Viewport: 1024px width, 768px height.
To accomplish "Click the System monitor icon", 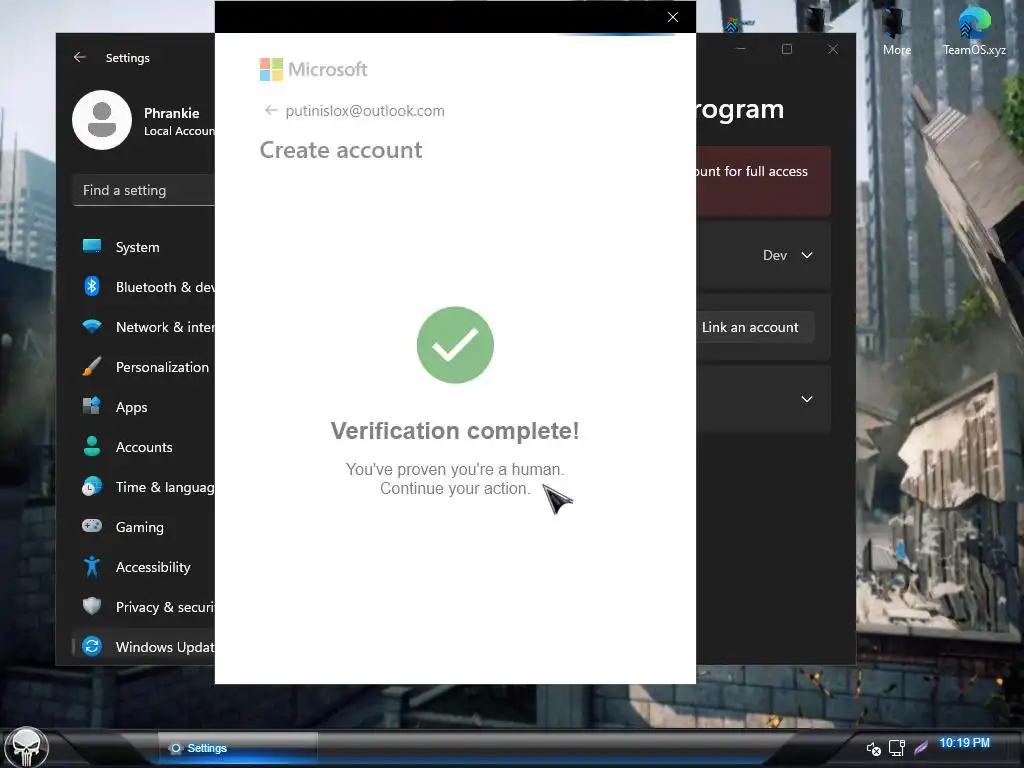I will tap(92, 246).
